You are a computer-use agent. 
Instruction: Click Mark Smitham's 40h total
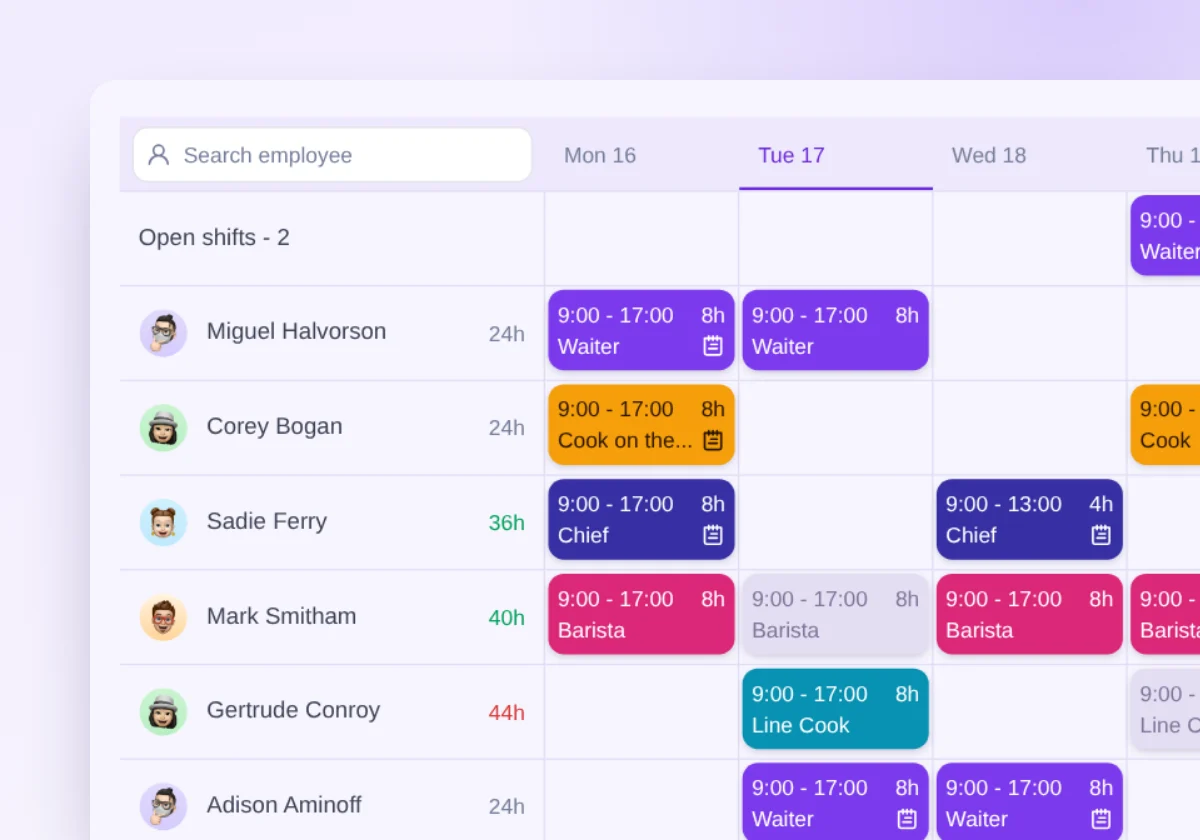(x=506, y=618)
